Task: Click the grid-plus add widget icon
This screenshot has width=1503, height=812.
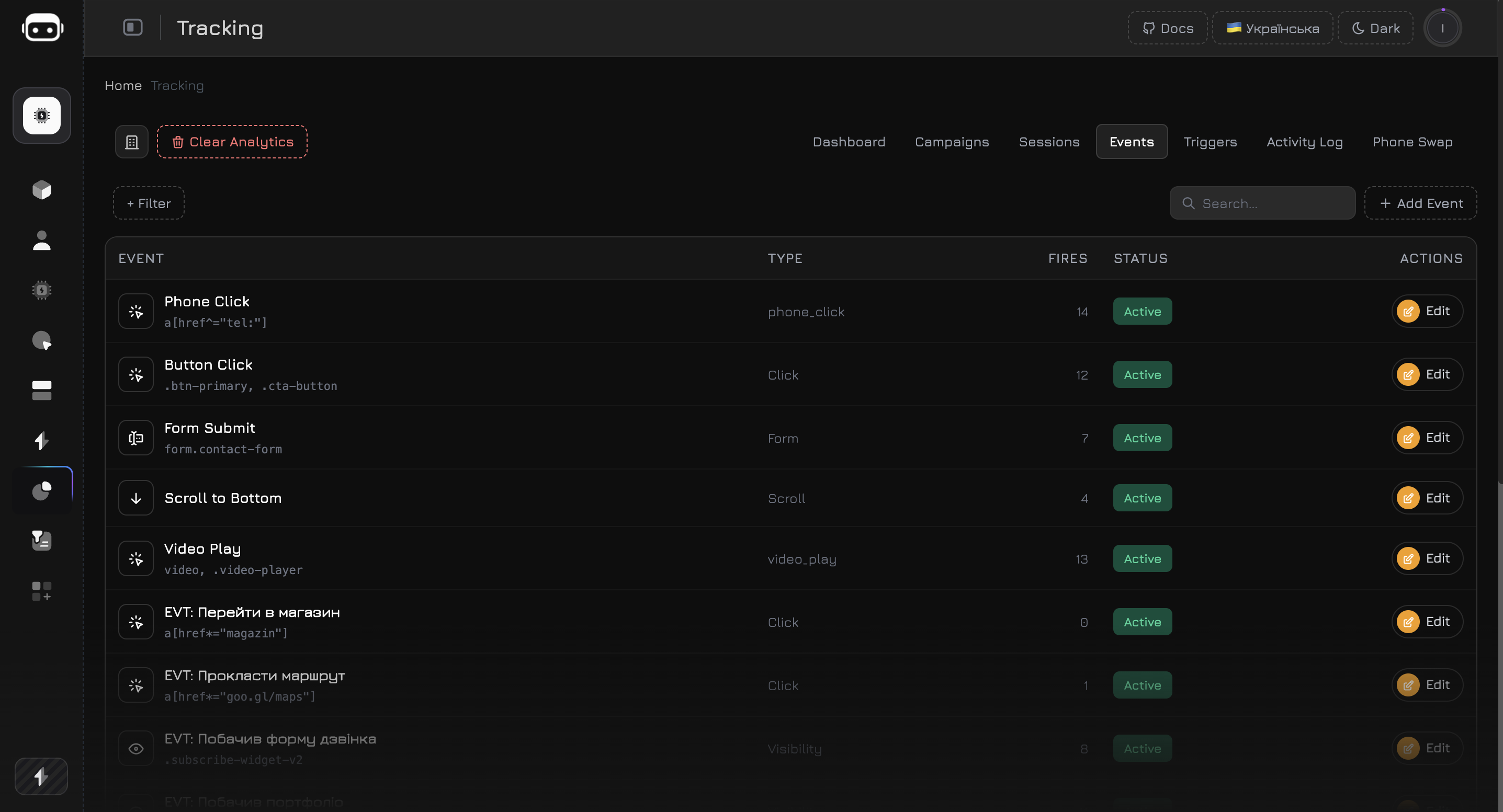Action: click(x=42, y=591)
